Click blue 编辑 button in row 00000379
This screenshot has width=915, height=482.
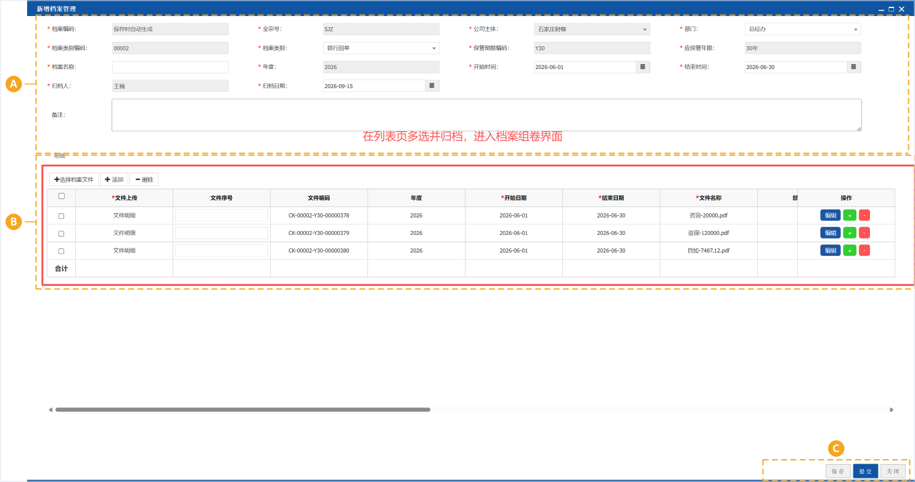[830, 233]
